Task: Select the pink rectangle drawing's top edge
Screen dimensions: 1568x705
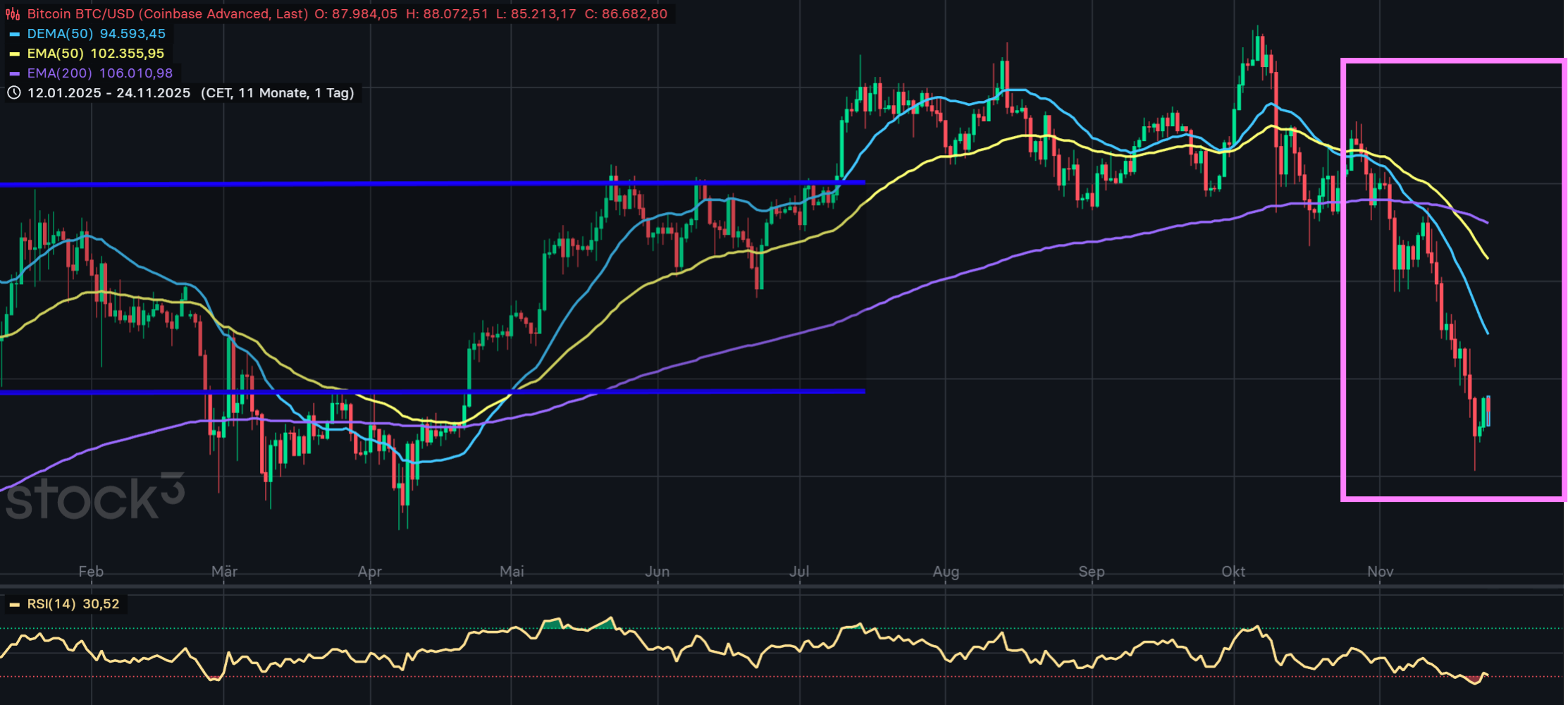Action: pyautogui.click(x=1452, y=62)
